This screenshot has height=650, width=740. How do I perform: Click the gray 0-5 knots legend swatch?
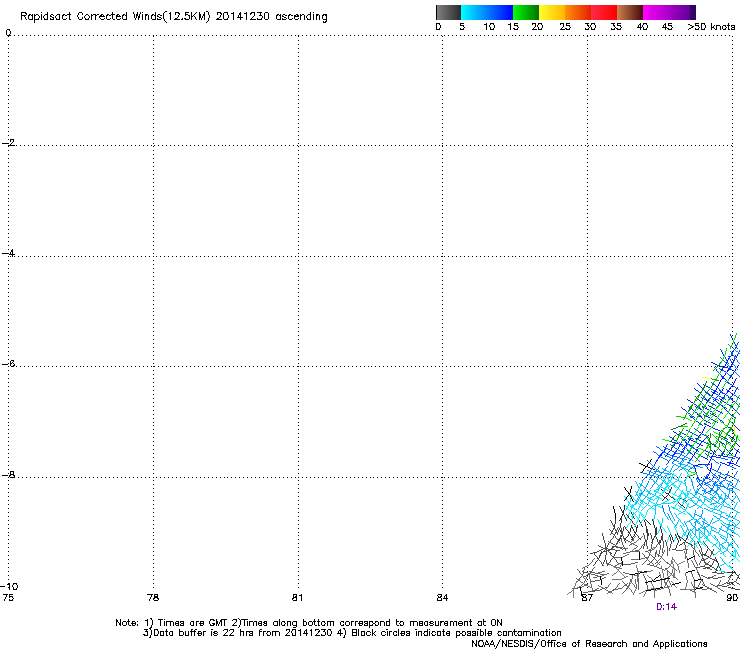click(x=448, y=12)
